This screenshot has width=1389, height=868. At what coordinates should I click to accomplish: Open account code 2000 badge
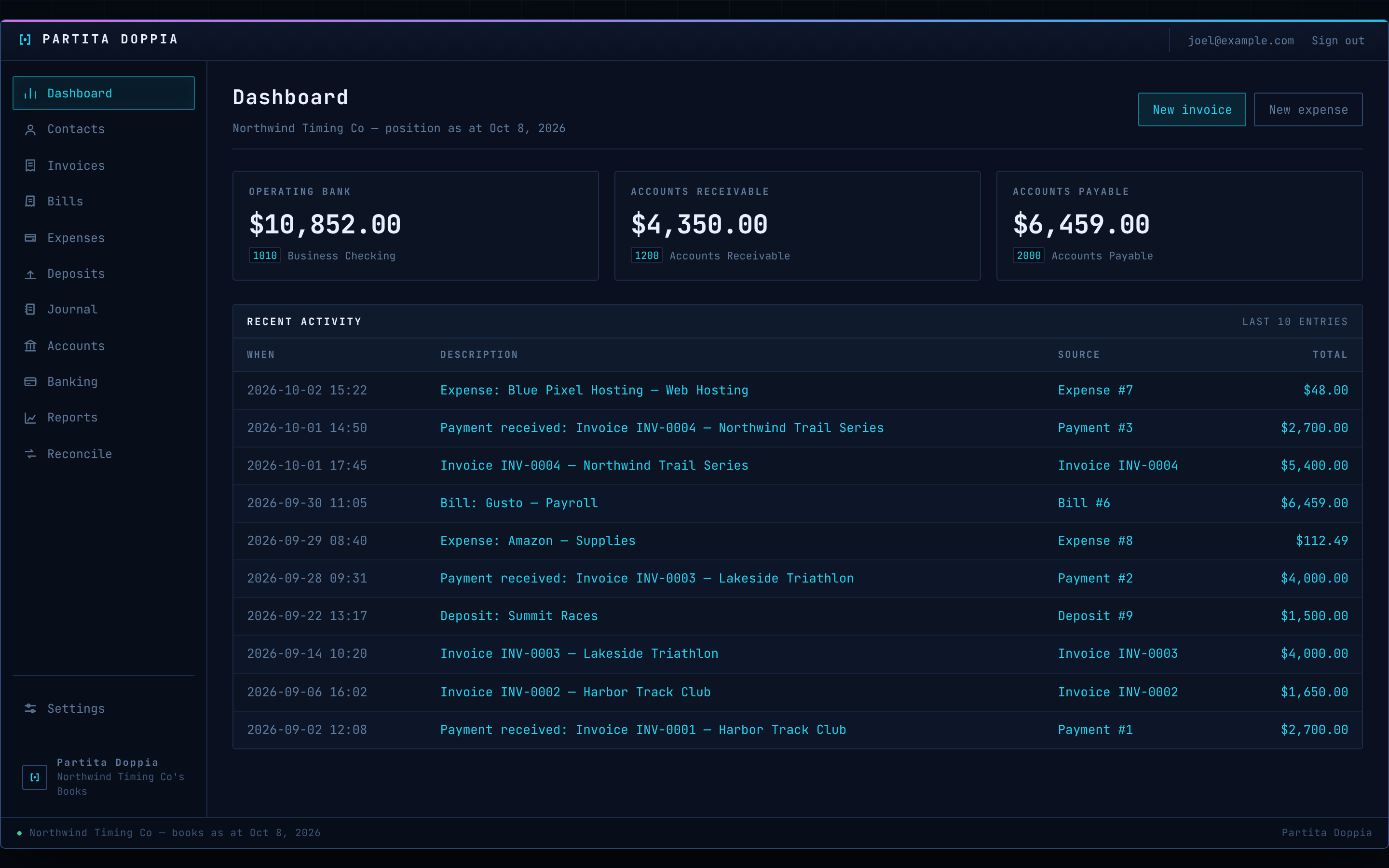(1029, 256)
